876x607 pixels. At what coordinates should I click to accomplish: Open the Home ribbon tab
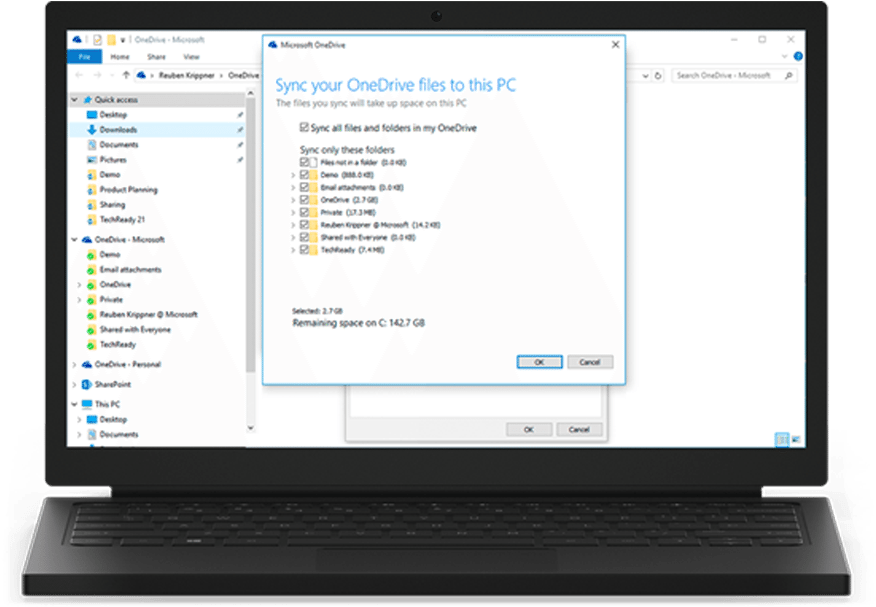[120, 56]
